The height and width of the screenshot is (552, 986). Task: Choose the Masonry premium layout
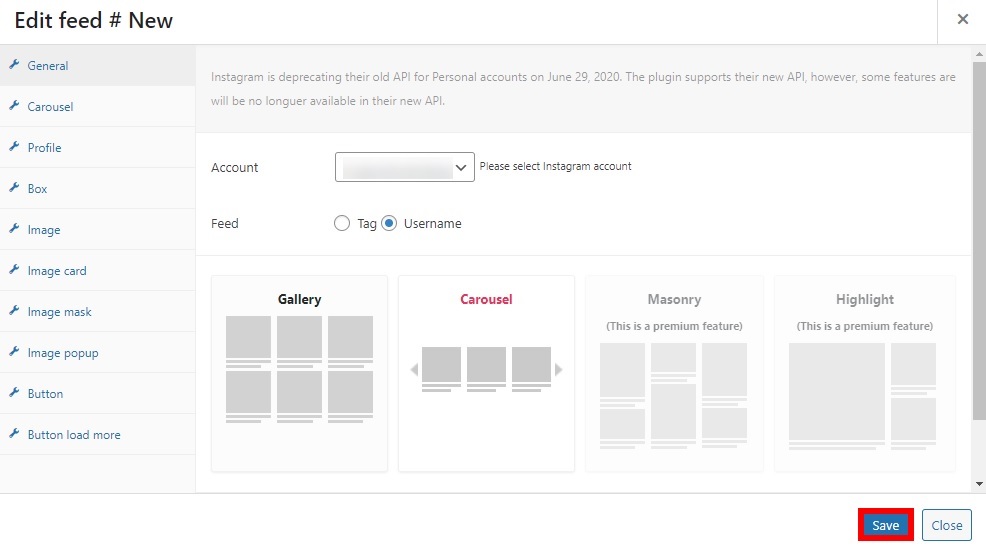pyautogui.click(x=674, y=373)
